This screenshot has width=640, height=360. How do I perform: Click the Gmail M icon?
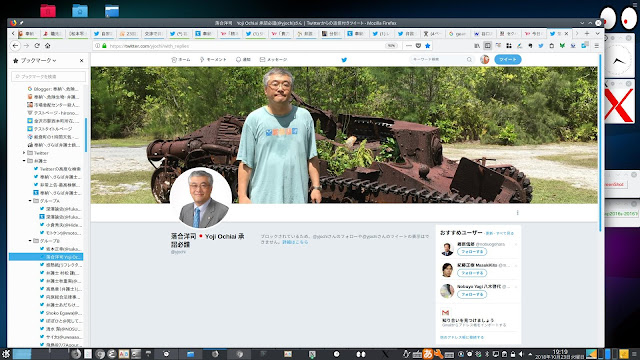pos(445,313)
